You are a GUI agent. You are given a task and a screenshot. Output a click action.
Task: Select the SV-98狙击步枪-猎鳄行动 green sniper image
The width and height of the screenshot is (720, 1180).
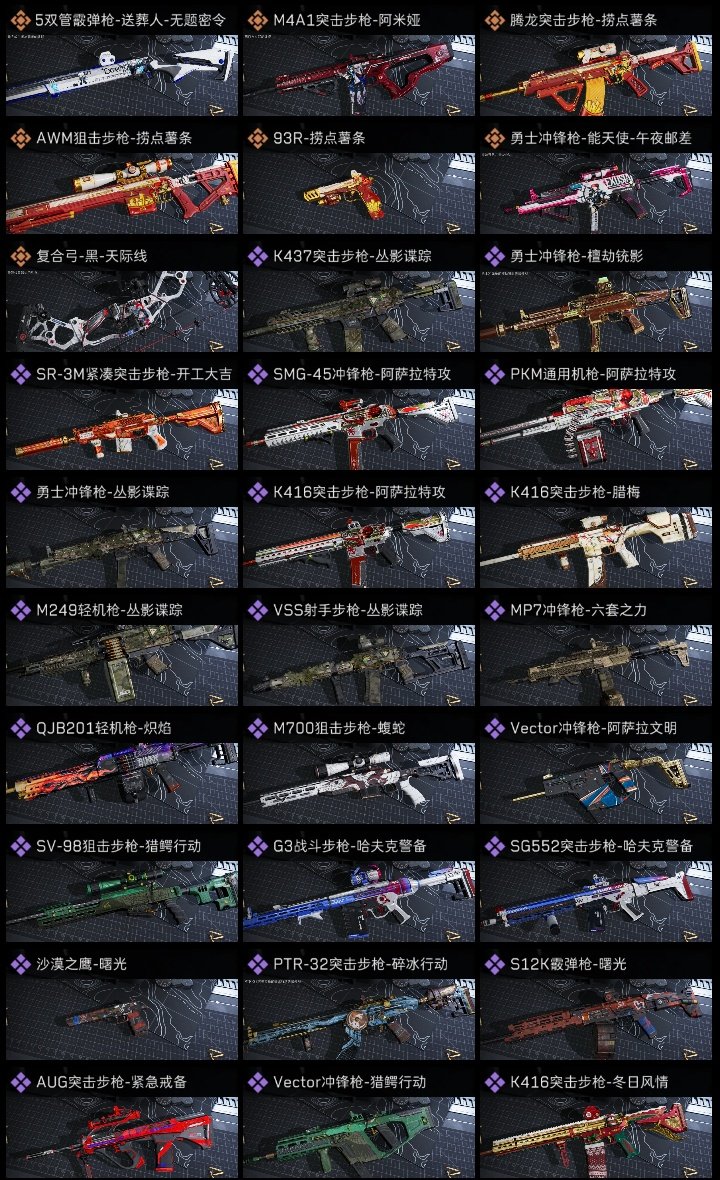click(x=122, y=902)
